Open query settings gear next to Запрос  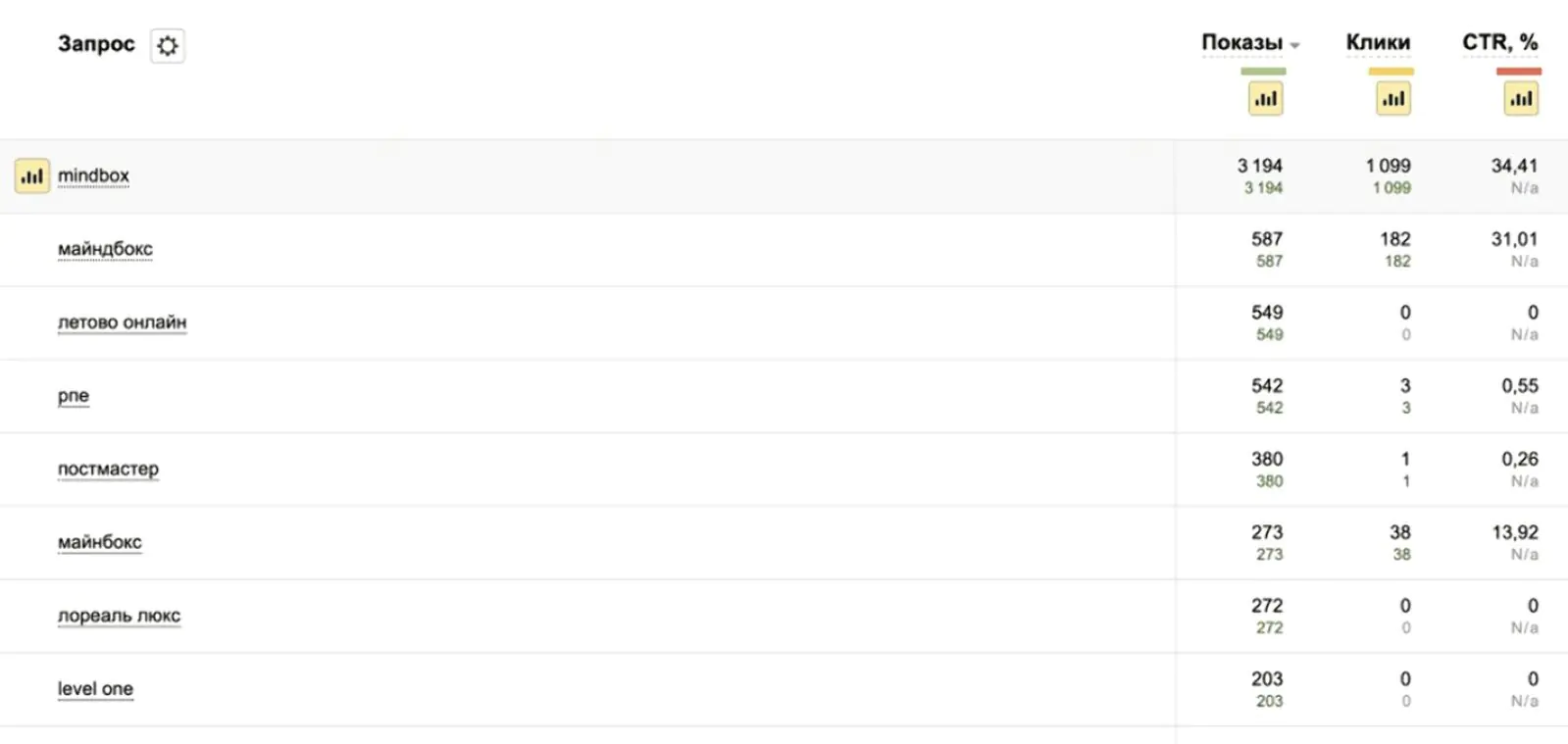pyautogui.click(x=168, y=45)
